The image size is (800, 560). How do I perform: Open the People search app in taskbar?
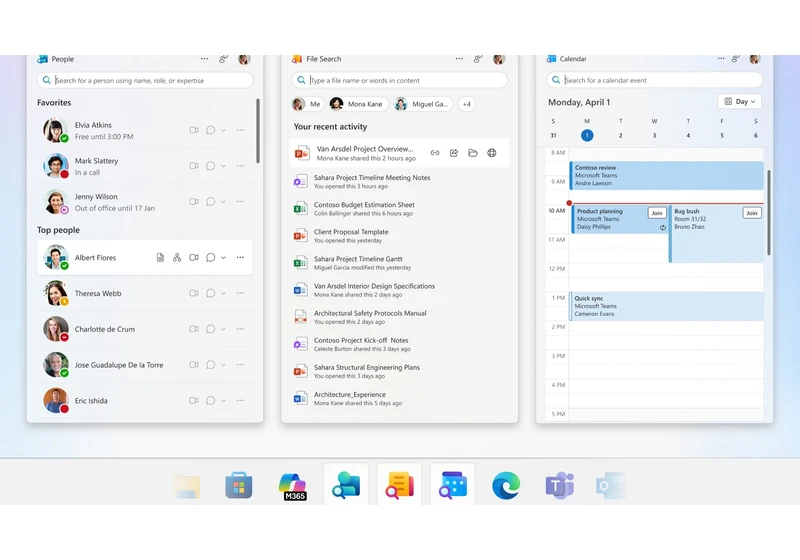(x=346, y=485)
